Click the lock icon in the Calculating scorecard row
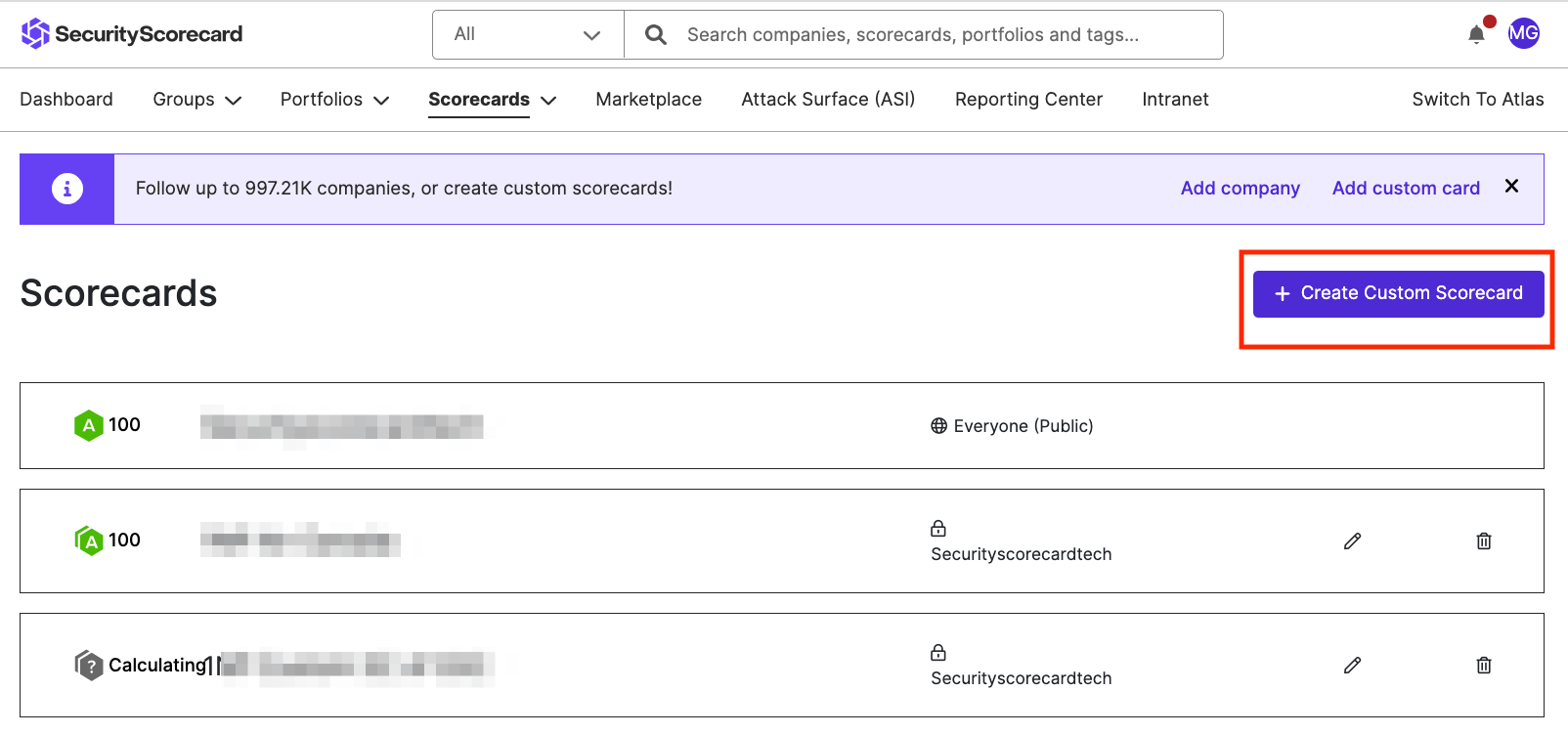Image resolution: width=1568 pixels, height=735 pixels. click(x=938, y=653)
